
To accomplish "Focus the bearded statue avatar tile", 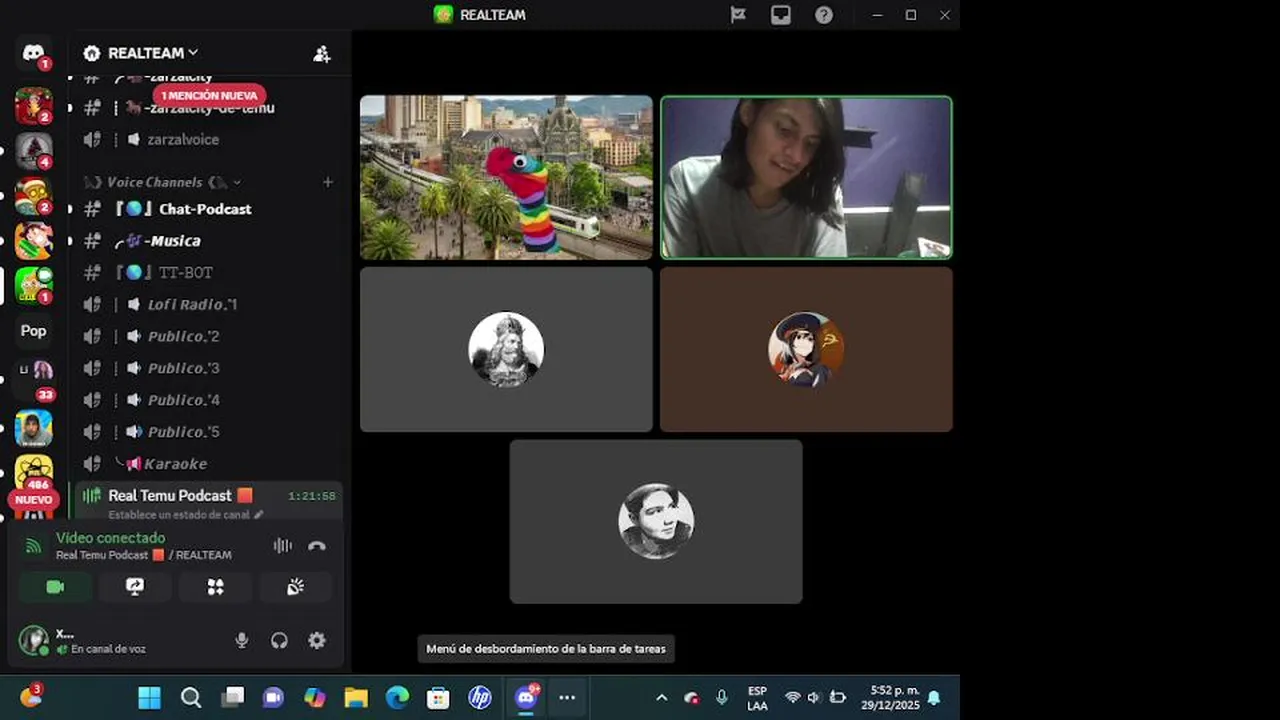I will click(x=506, y=349).
